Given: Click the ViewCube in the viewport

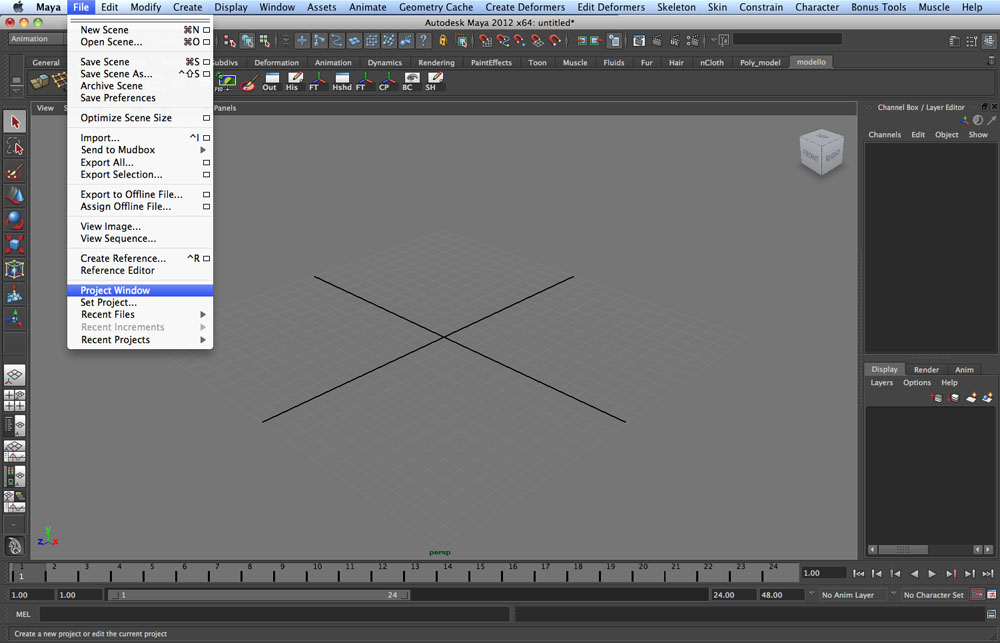Looking at the screenshot, I should point(822,152).
